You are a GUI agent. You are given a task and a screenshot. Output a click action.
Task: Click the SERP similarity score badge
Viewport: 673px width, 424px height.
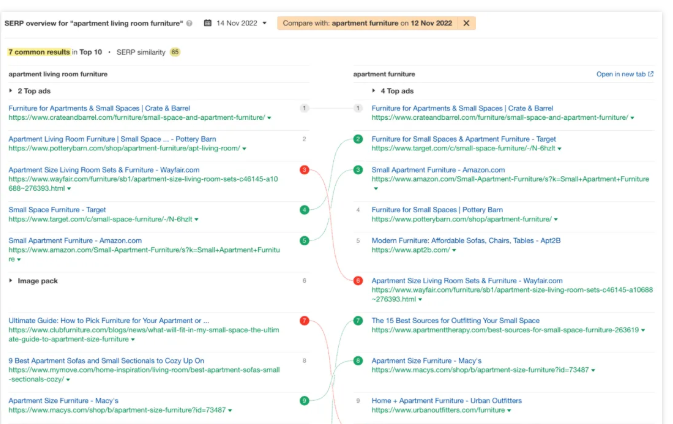coord(175,51)
